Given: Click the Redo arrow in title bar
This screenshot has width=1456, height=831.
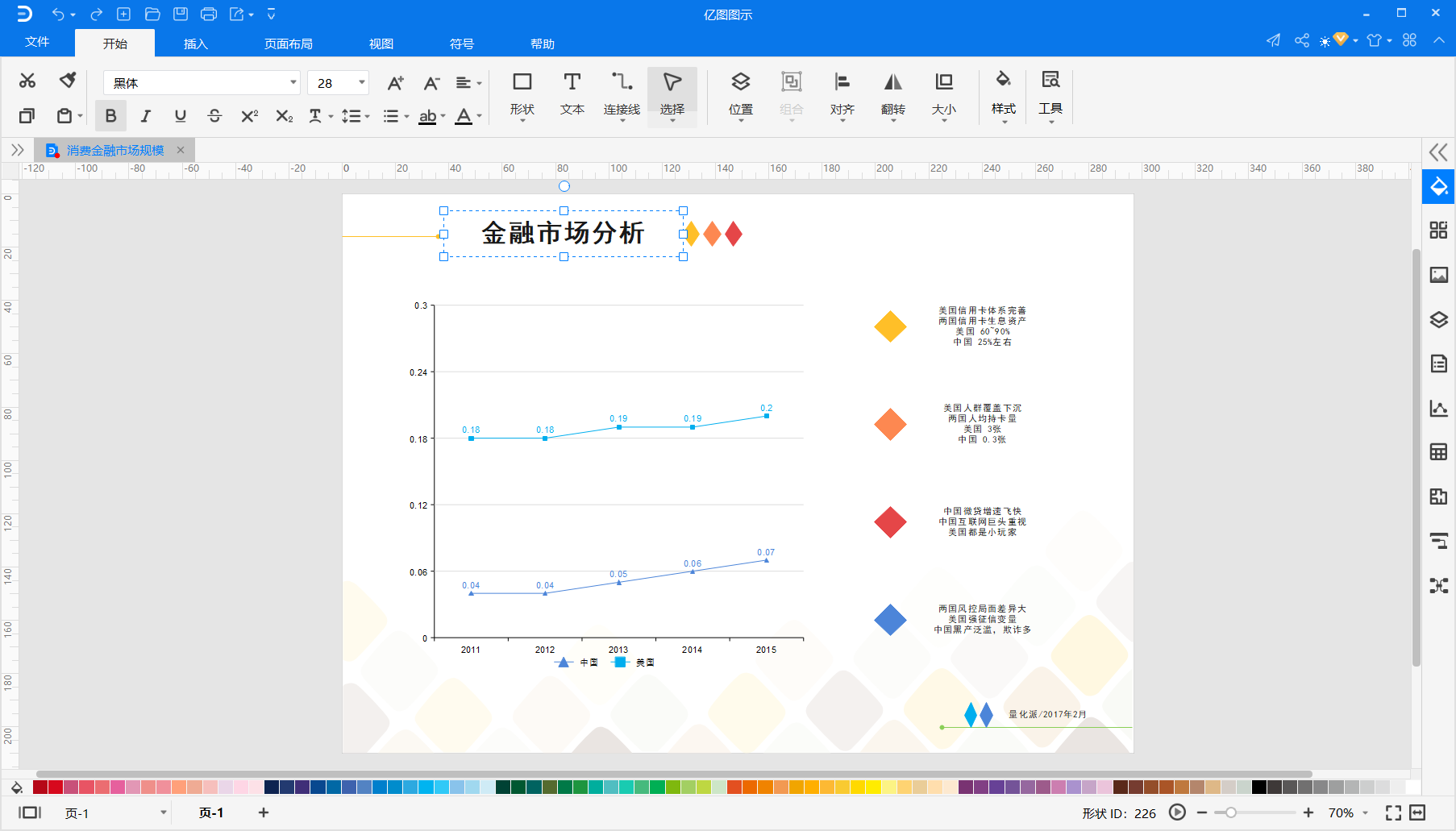Looking at the screenshot, I should (x=97, y=14).
